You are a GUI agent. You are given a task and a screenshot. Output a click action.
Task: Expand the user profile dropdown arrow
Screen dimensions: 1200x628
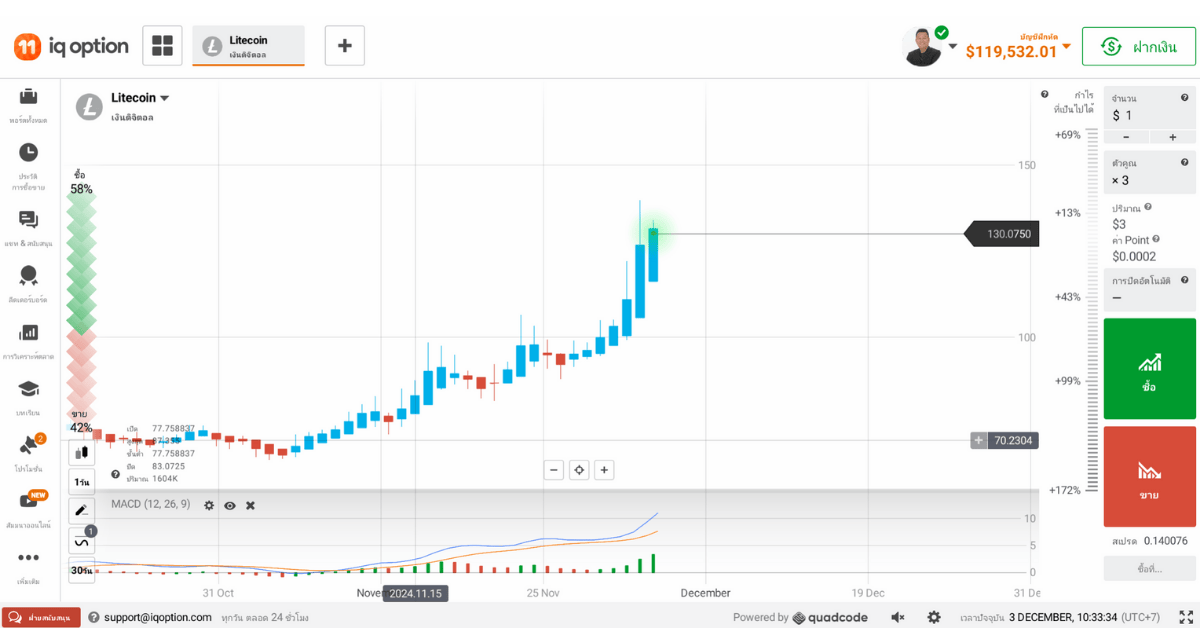(x=953, y=46)
